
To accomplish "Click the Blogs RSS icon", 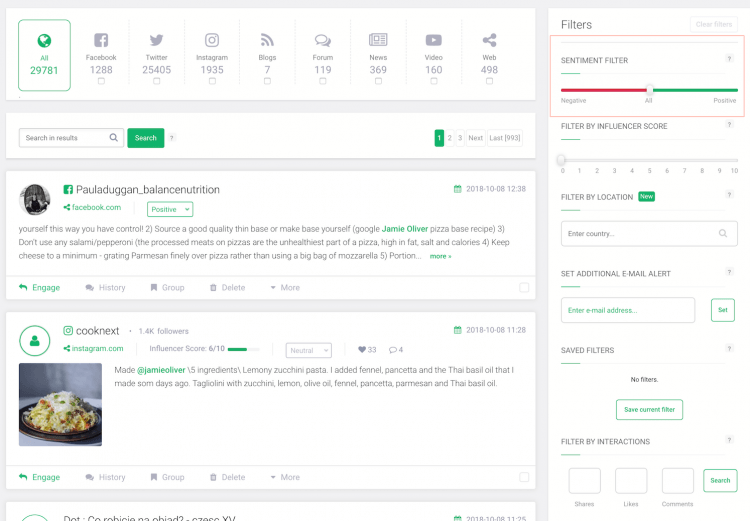I will [267, 40].
